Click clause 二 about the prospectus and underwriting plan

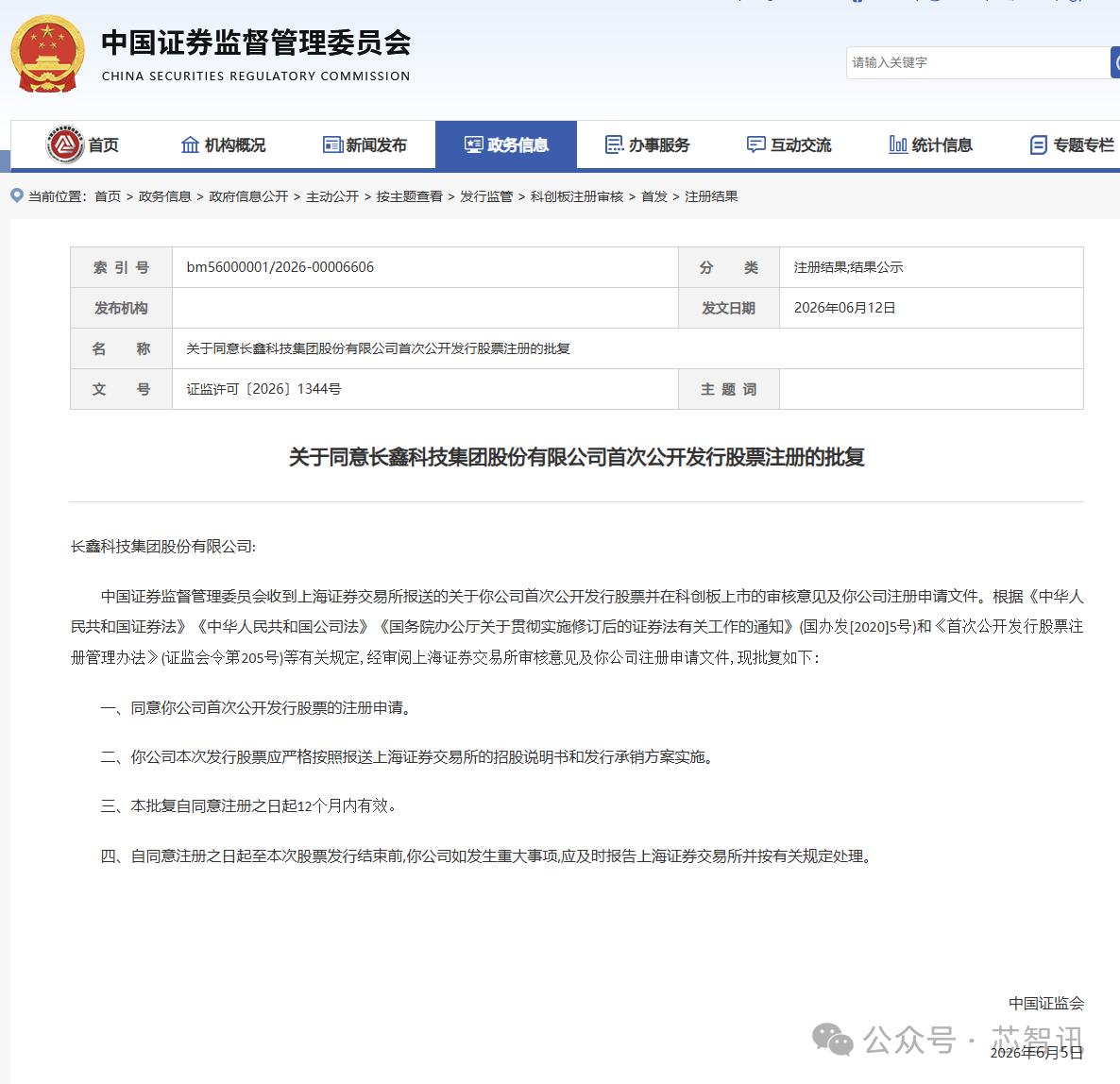[408, 757]
